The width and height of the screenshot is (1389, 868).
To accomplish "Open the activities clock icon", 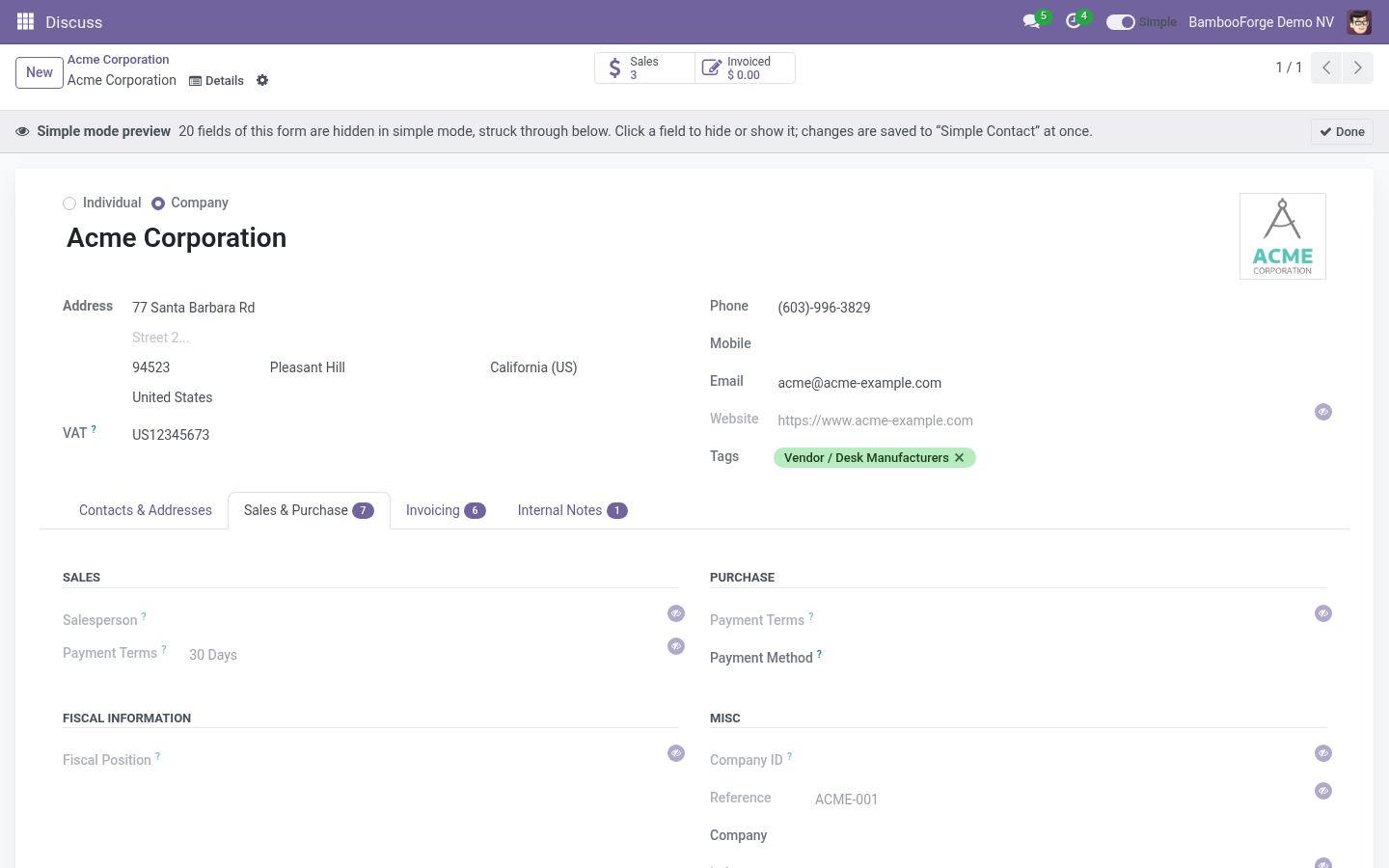I will coord(1073,21).
